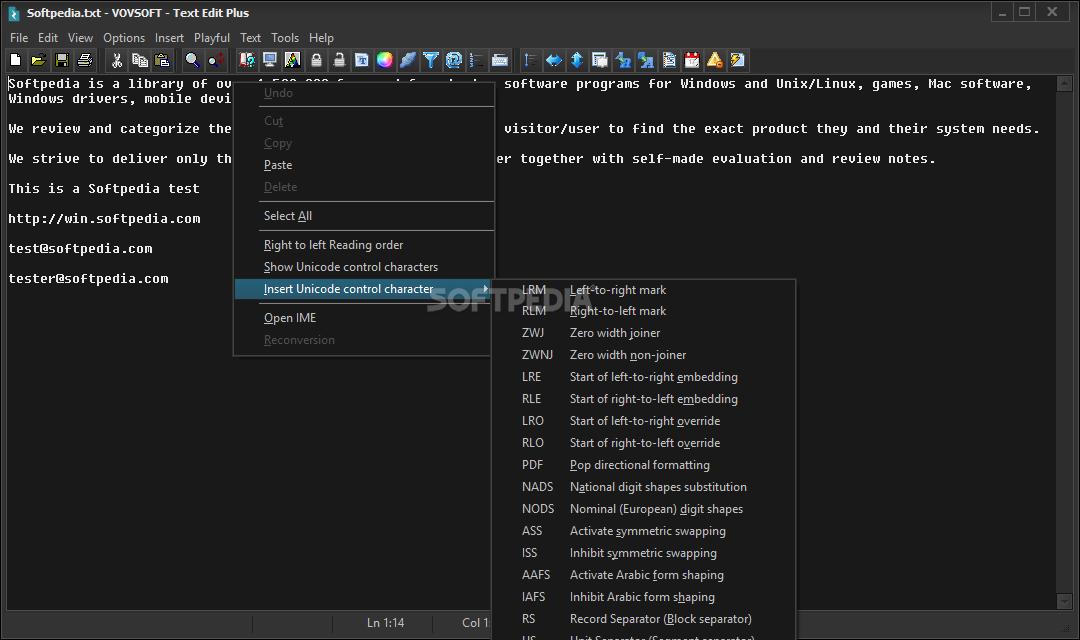Open the View menu

pyautogui.click(x=80, y=38)
